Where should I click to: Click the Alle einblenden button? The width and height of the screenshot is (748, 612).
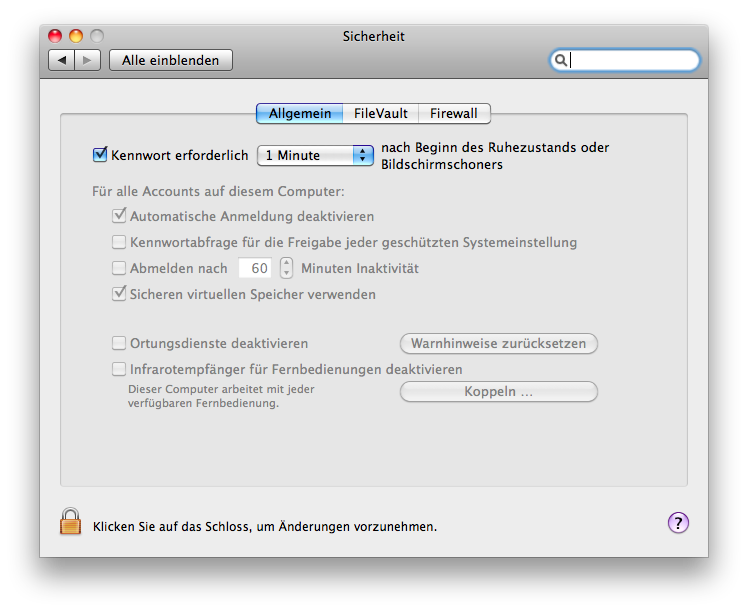pyautogui.click(x=171, y=60)
